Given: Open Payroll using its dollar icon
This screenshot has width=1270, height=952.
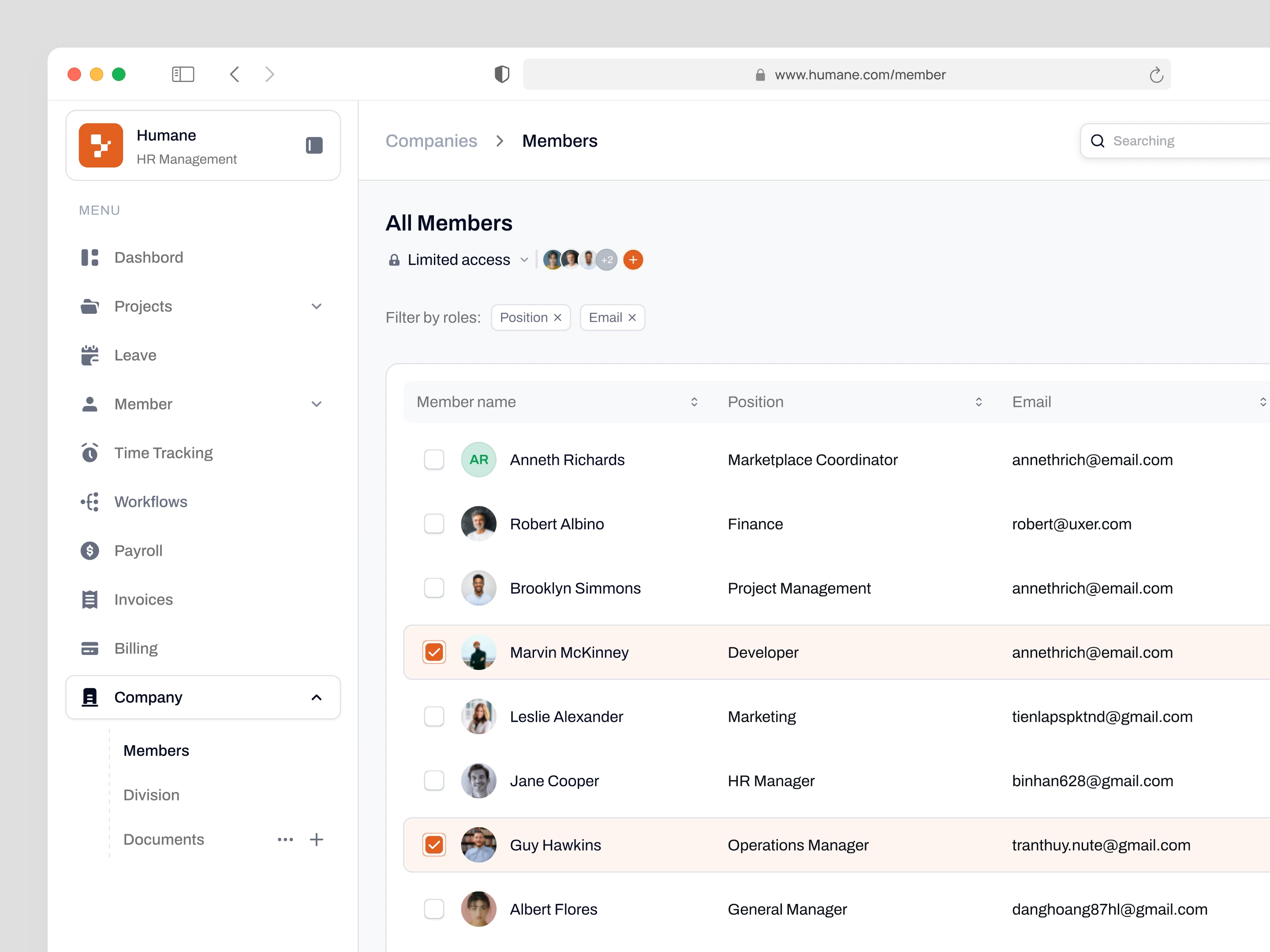Looking at the screenshot, I should (x=90, y=550).
